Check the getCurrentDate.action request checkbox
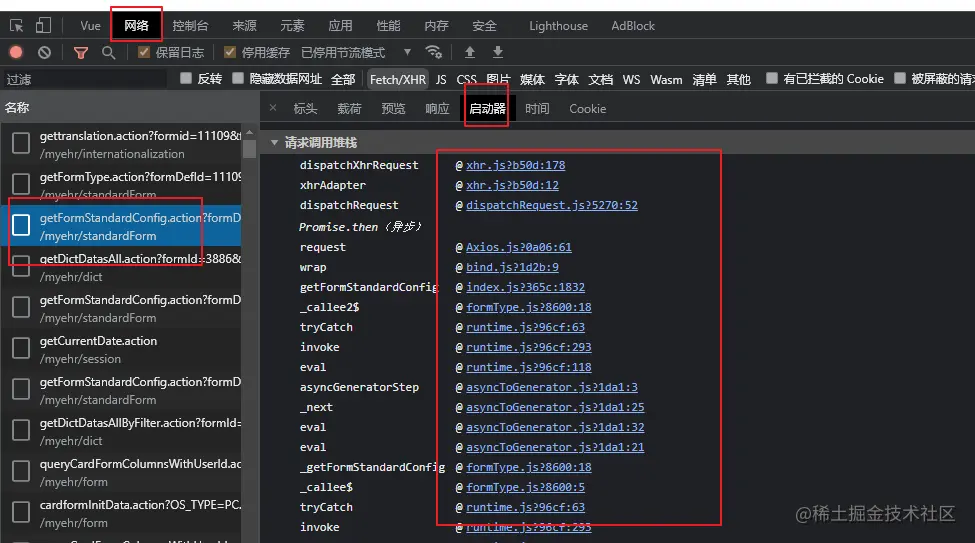The image size is (975, 543). tap(21, 348)
